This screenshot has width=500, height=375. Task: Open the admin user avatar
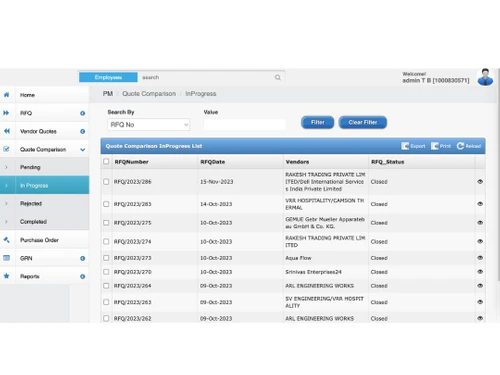(x=485, y=77)
